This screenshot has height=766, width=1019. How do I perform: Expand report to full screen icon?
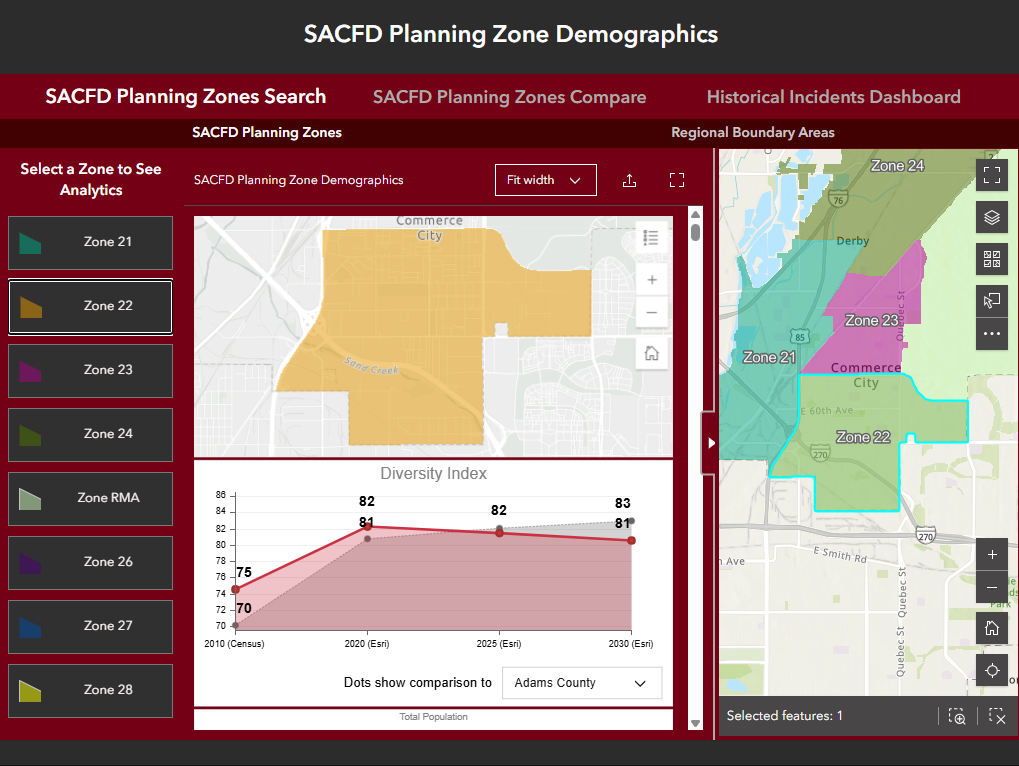(x=677, y=180)
